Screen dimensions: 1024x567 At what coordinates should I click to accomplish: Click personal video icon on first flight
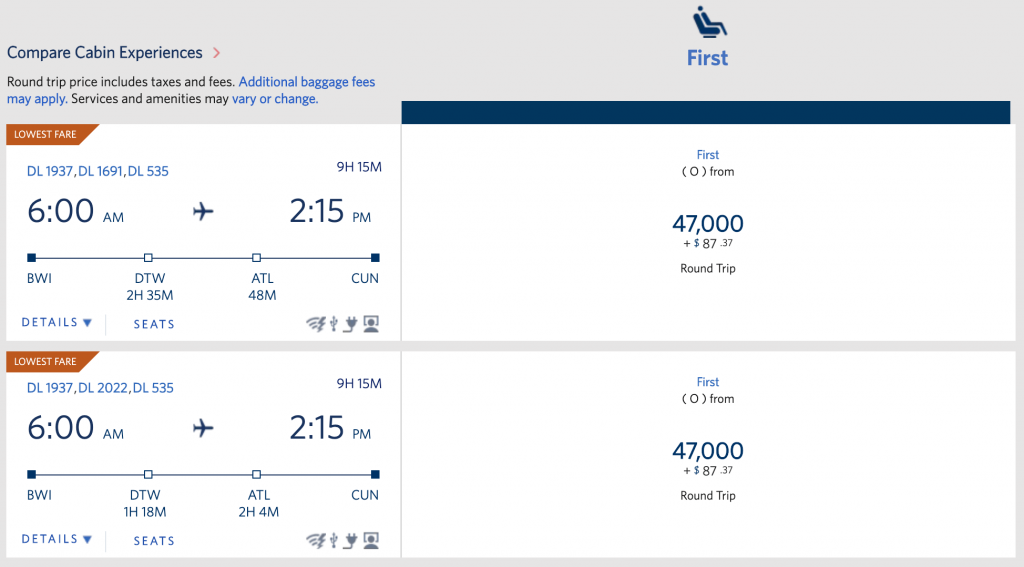coord(371,324)
